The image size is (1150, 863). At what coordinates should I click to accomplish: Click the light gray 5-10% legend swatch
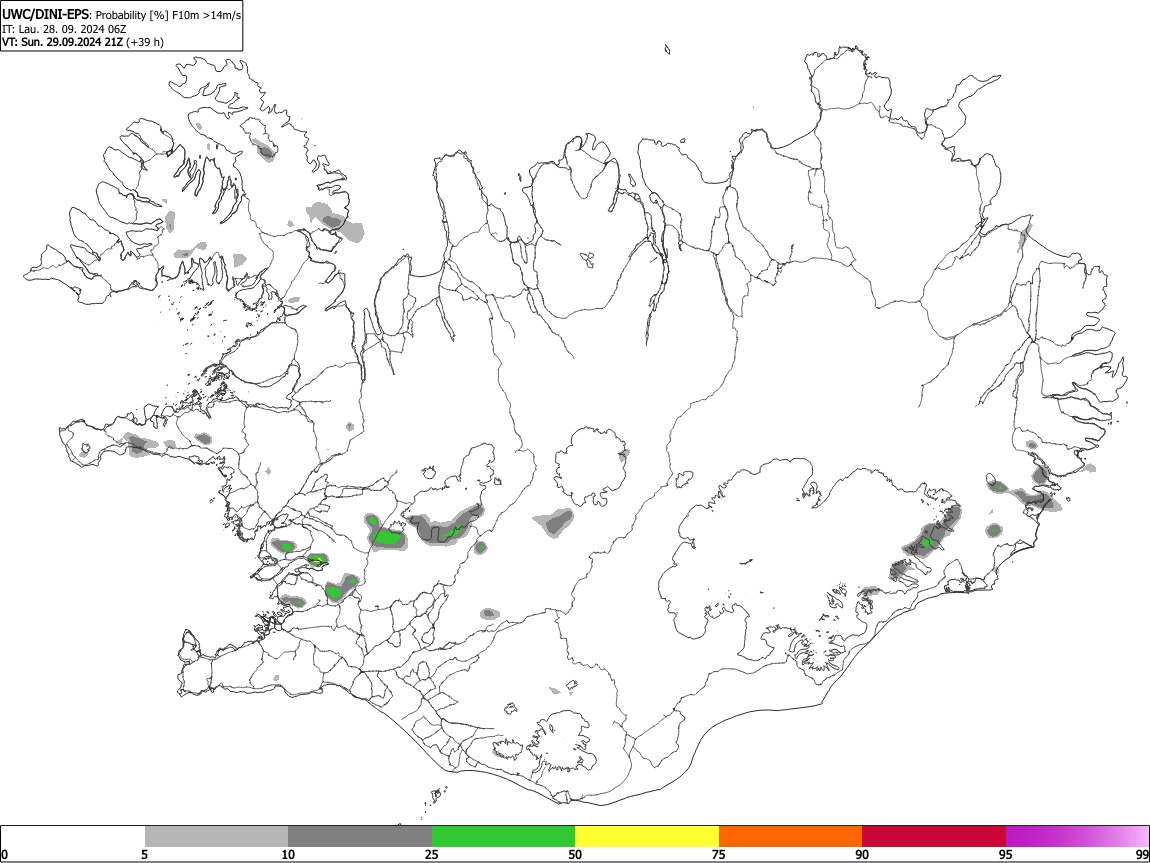(x=216, y=836)
